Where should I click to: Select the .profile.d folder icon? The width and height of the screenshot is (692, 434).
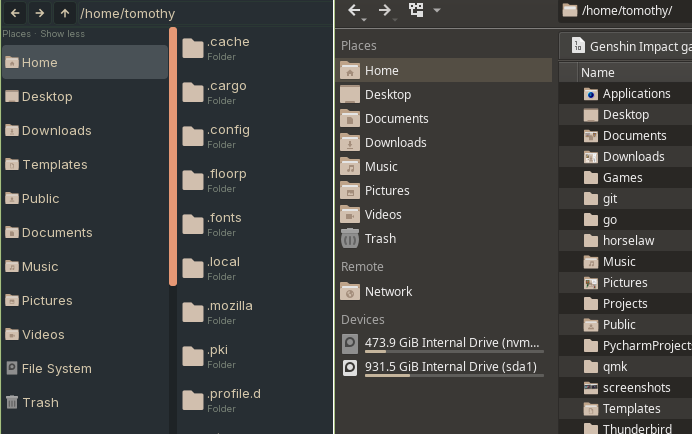click(x=193, y=400)
